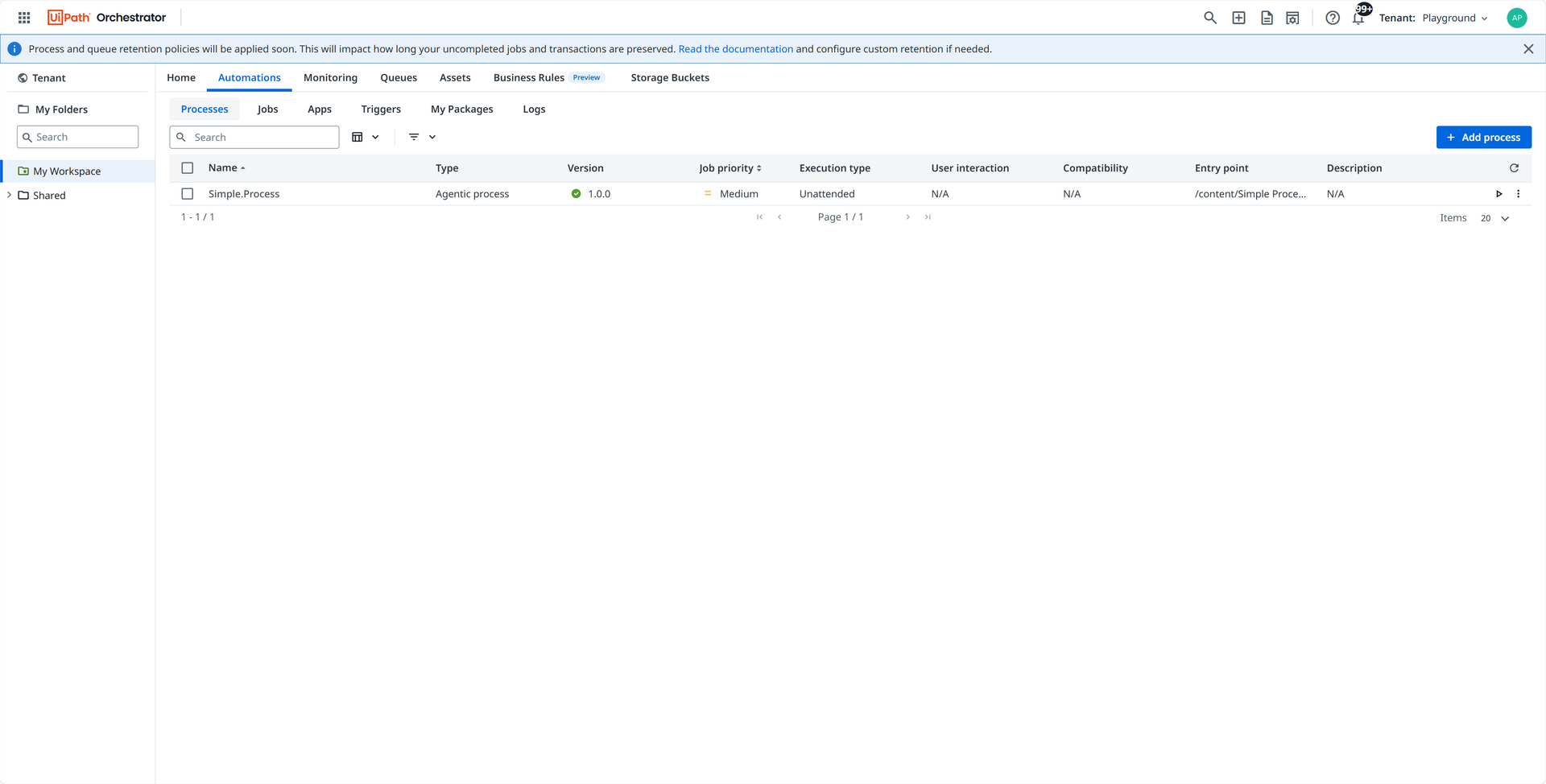Viewport: 1546px width, 784px height.
Task: Click the /content/Simple Proce... entry point cell
Action: 1250,194
